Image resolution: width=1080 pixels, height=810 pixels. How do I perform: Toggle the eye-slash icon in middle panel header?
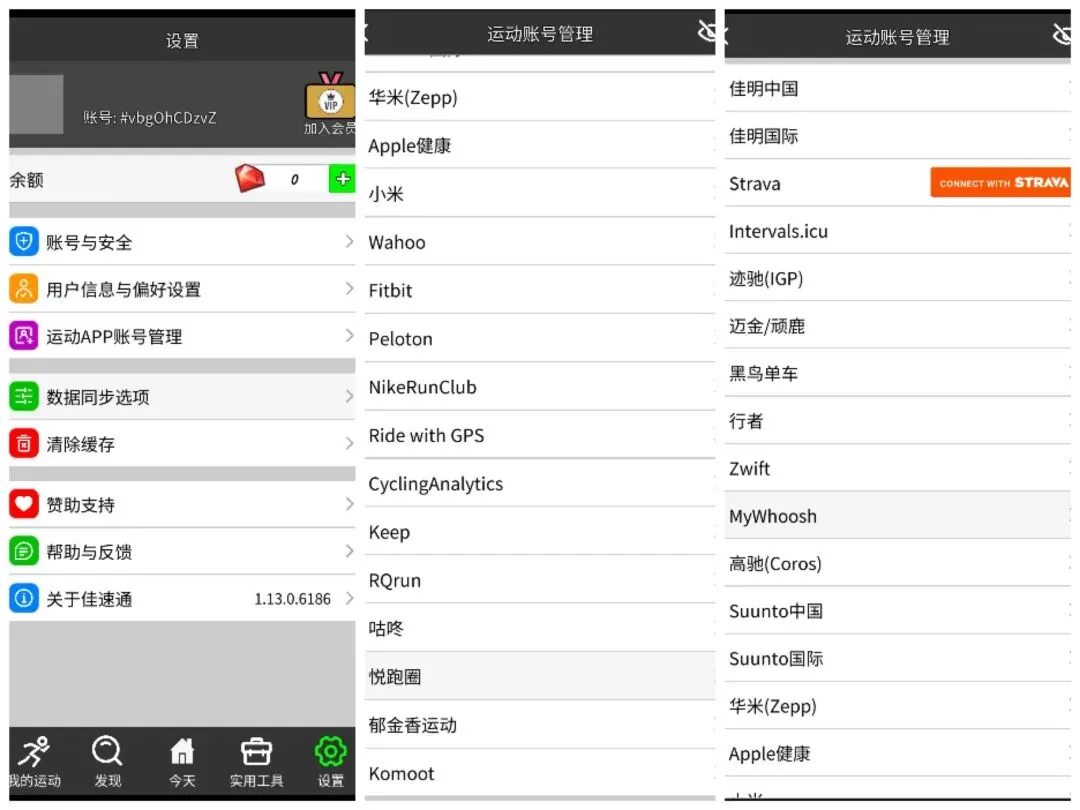(706, 32)
